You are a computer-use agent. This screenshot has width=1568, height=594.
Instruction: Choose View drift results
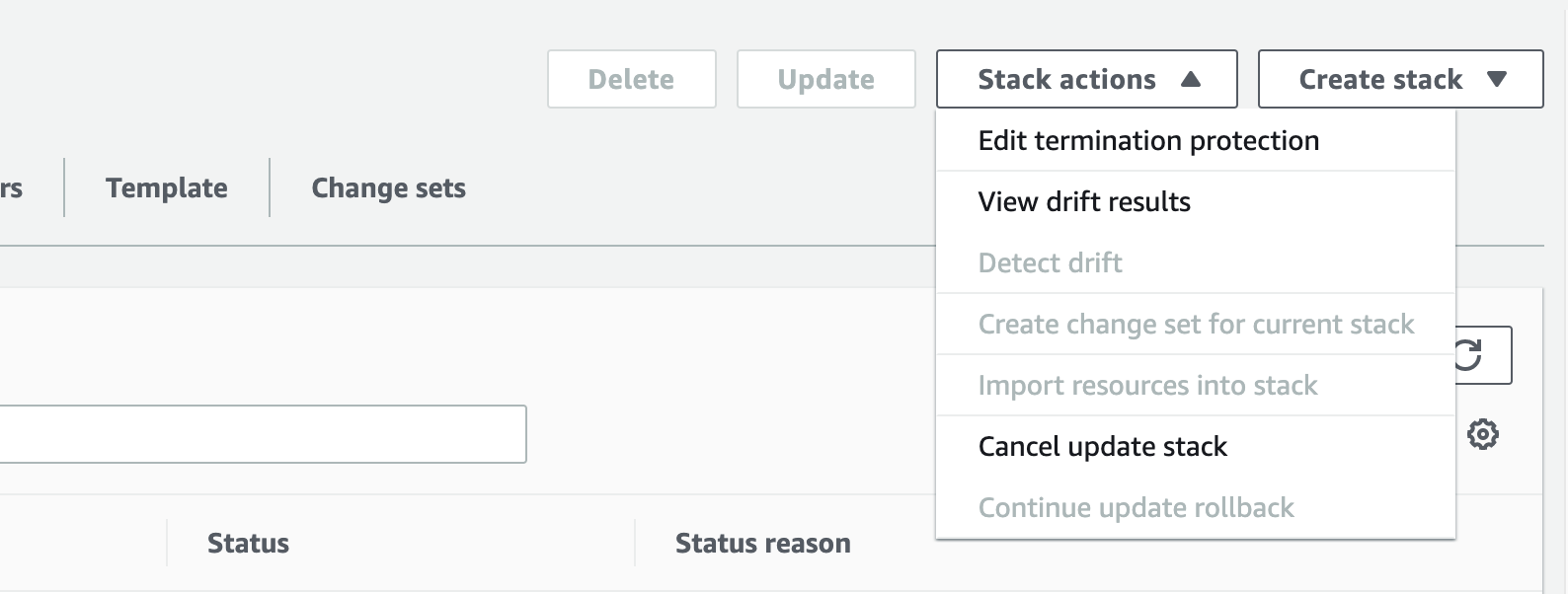tap(1084, 201)
